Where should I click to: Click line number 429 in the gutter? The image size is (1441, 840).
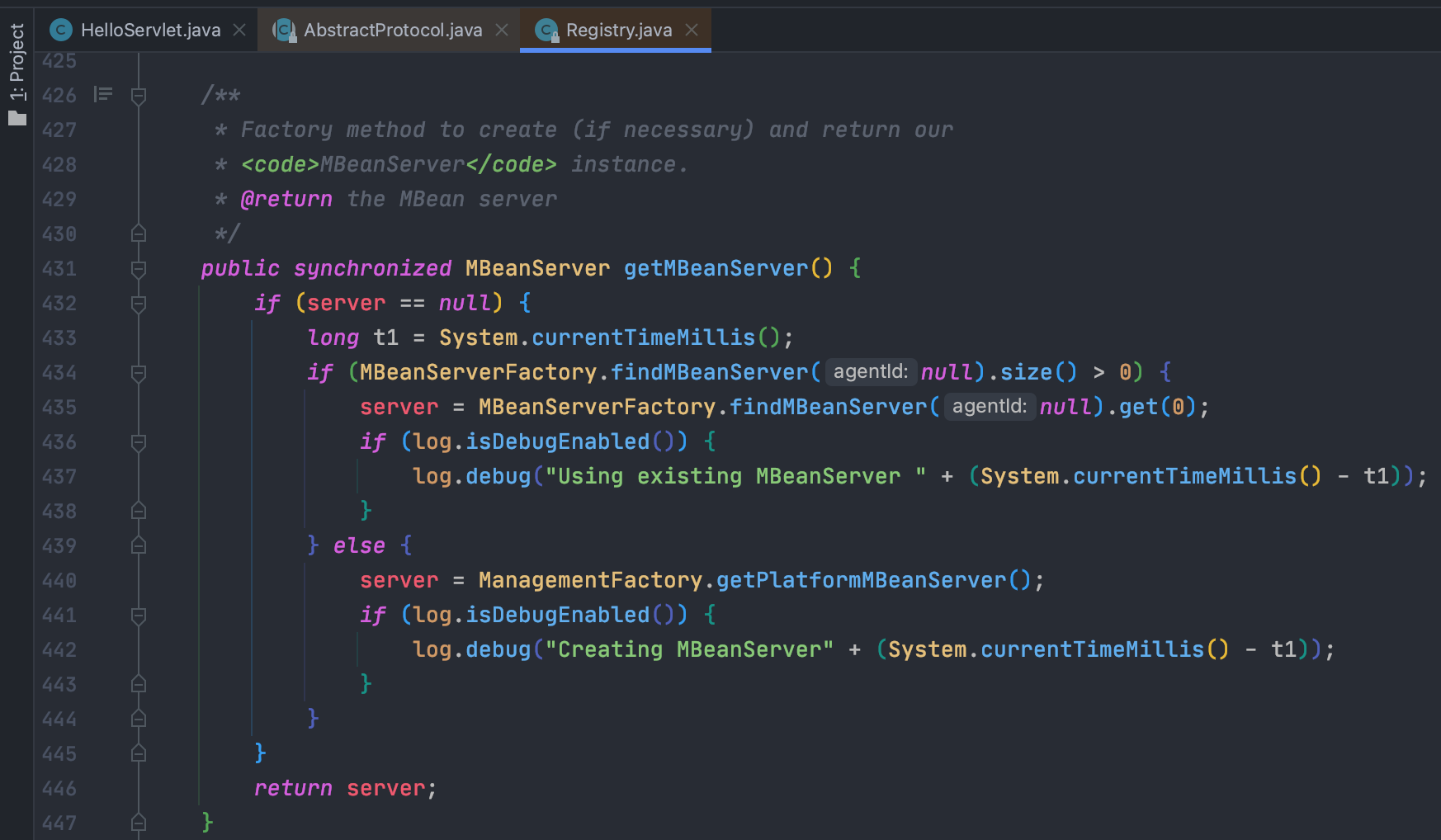(x=59, y=200)
